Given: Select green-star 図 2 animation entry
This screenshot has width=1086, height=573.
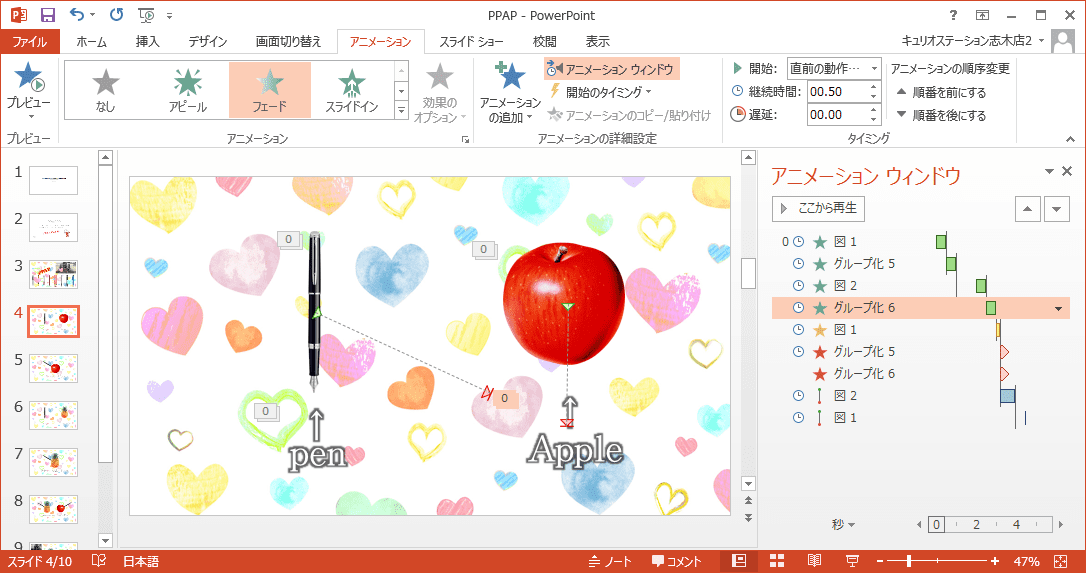Looking at the screenshot, I should (920, 286).
